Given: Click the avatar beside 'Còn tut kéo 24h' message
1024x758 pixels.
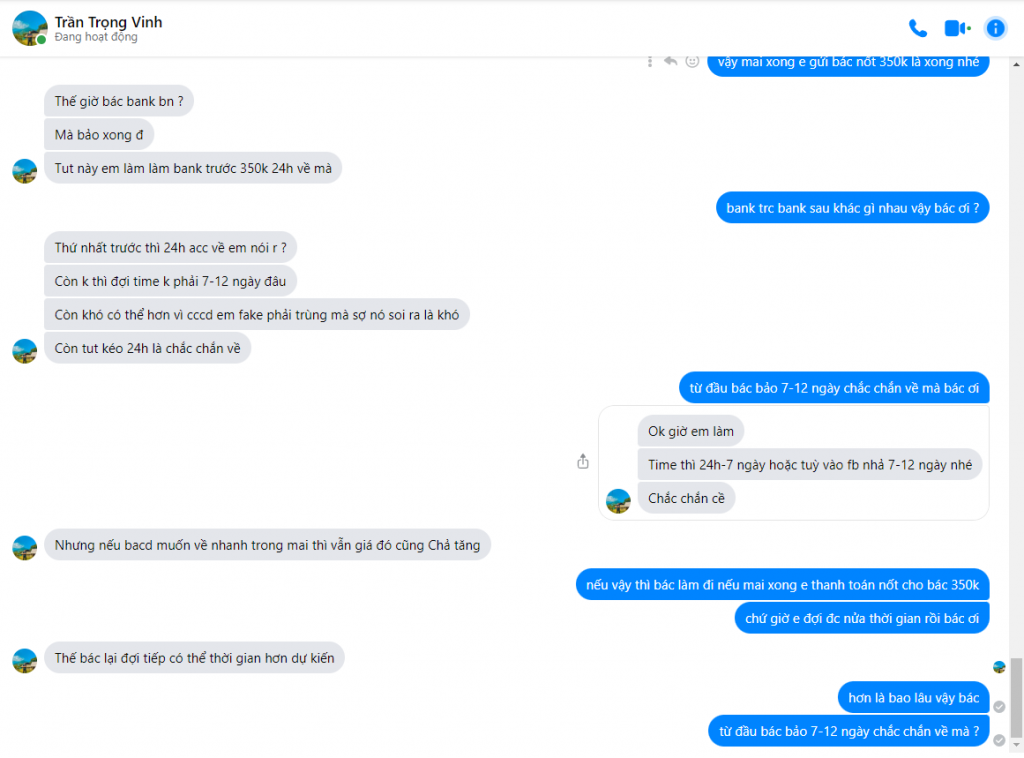Looking at the screenshot, I should point(25,350).
